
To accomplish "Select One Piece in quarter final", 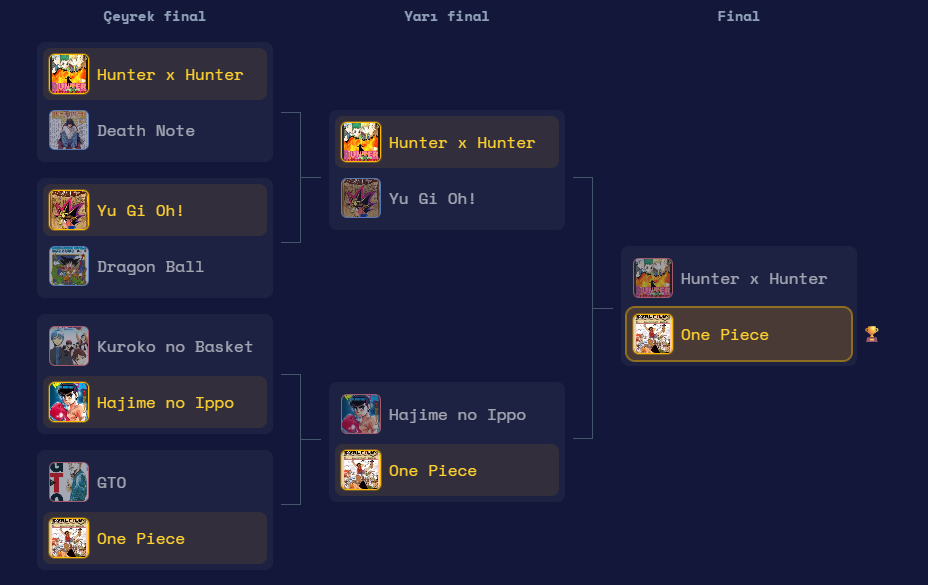I will 155,538.
